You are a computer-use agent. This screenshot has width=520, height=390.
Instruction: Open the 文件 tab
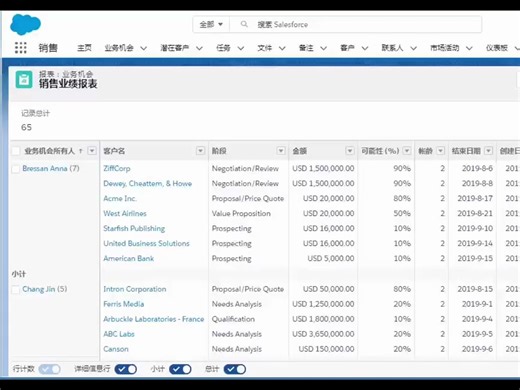tap(264, 48)
